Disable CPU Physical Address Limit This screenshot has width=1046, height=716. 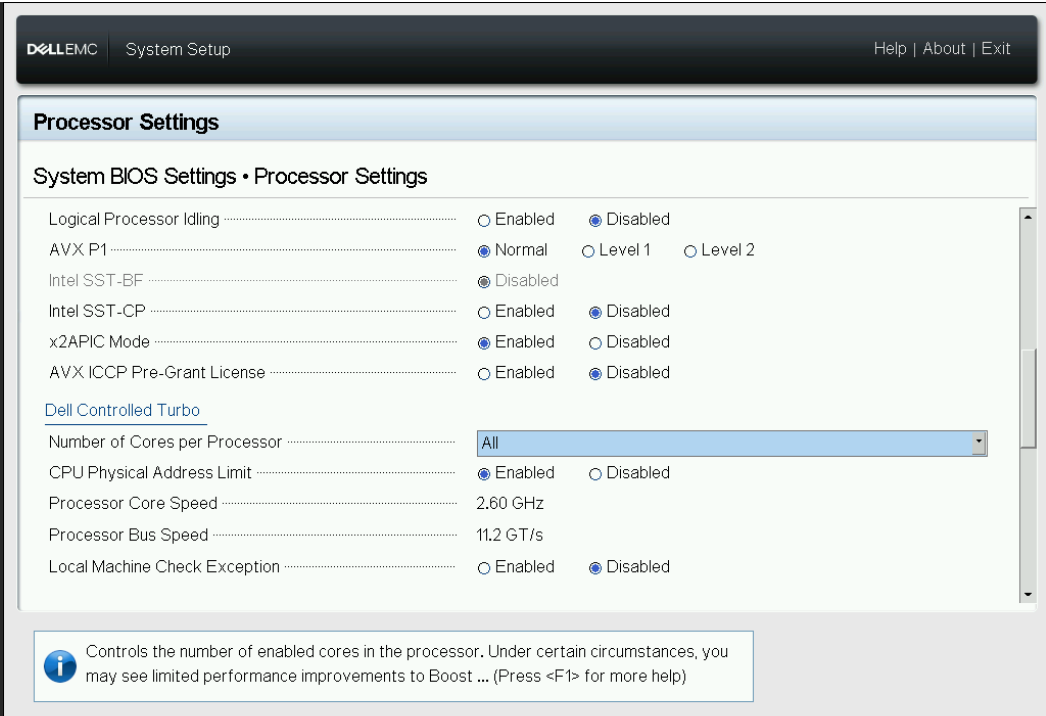[595, 474]
